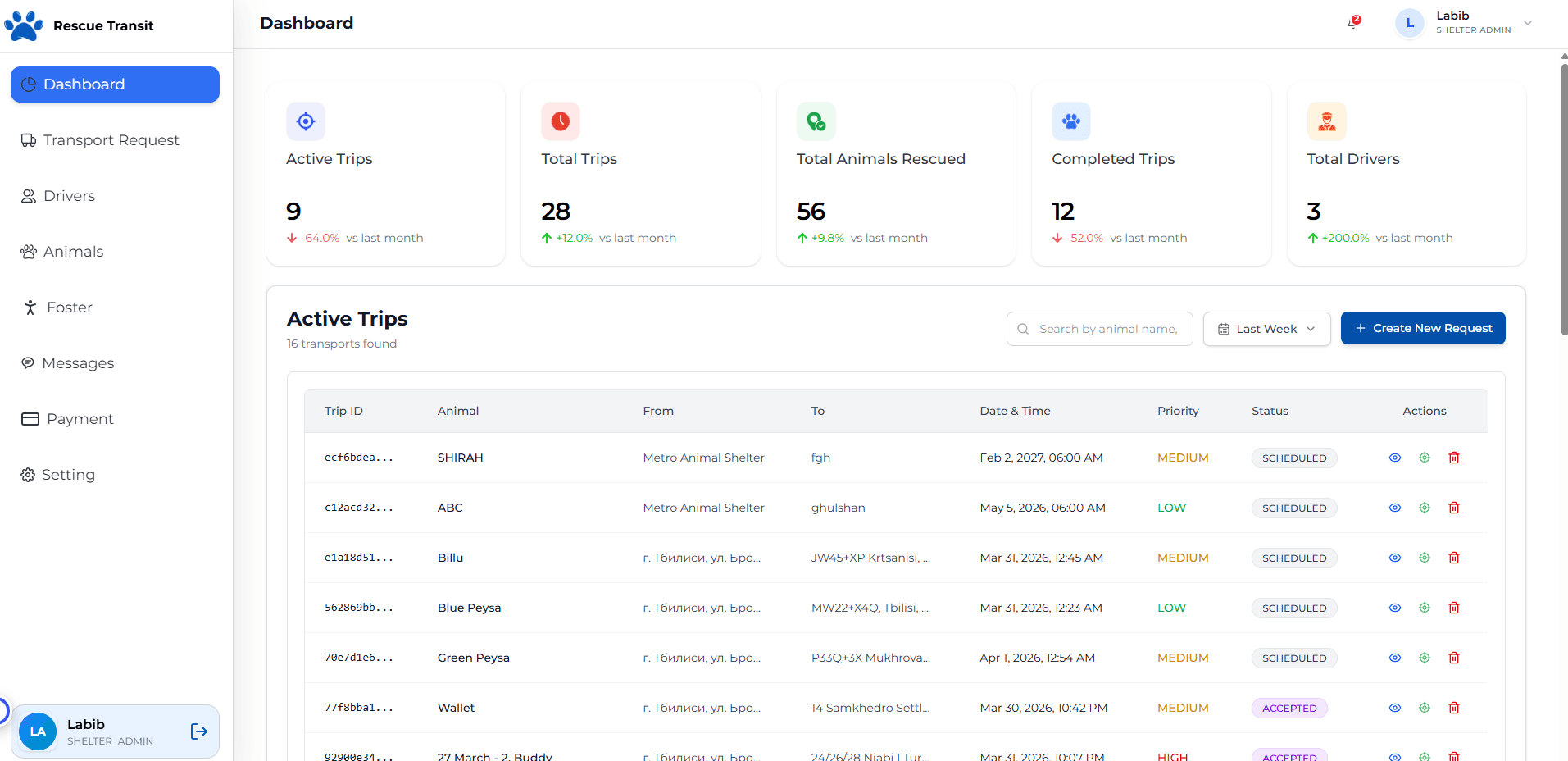This screenshot has width=1568, height=761.
Task: Click trip ID 77f8bba1...
Action: coord(358,708)
